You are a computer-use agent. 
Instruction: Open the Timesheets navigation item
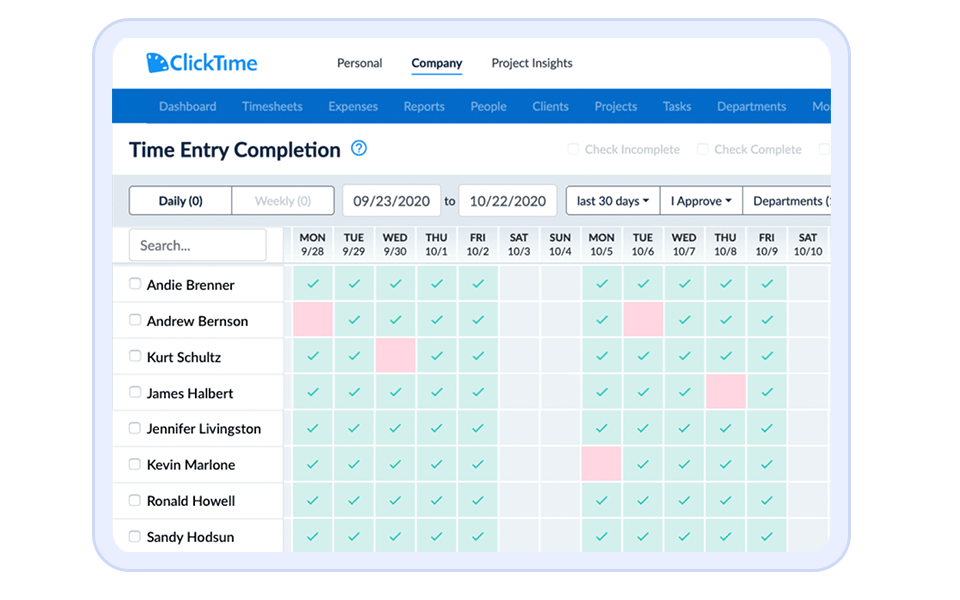(x=272, y=106)
